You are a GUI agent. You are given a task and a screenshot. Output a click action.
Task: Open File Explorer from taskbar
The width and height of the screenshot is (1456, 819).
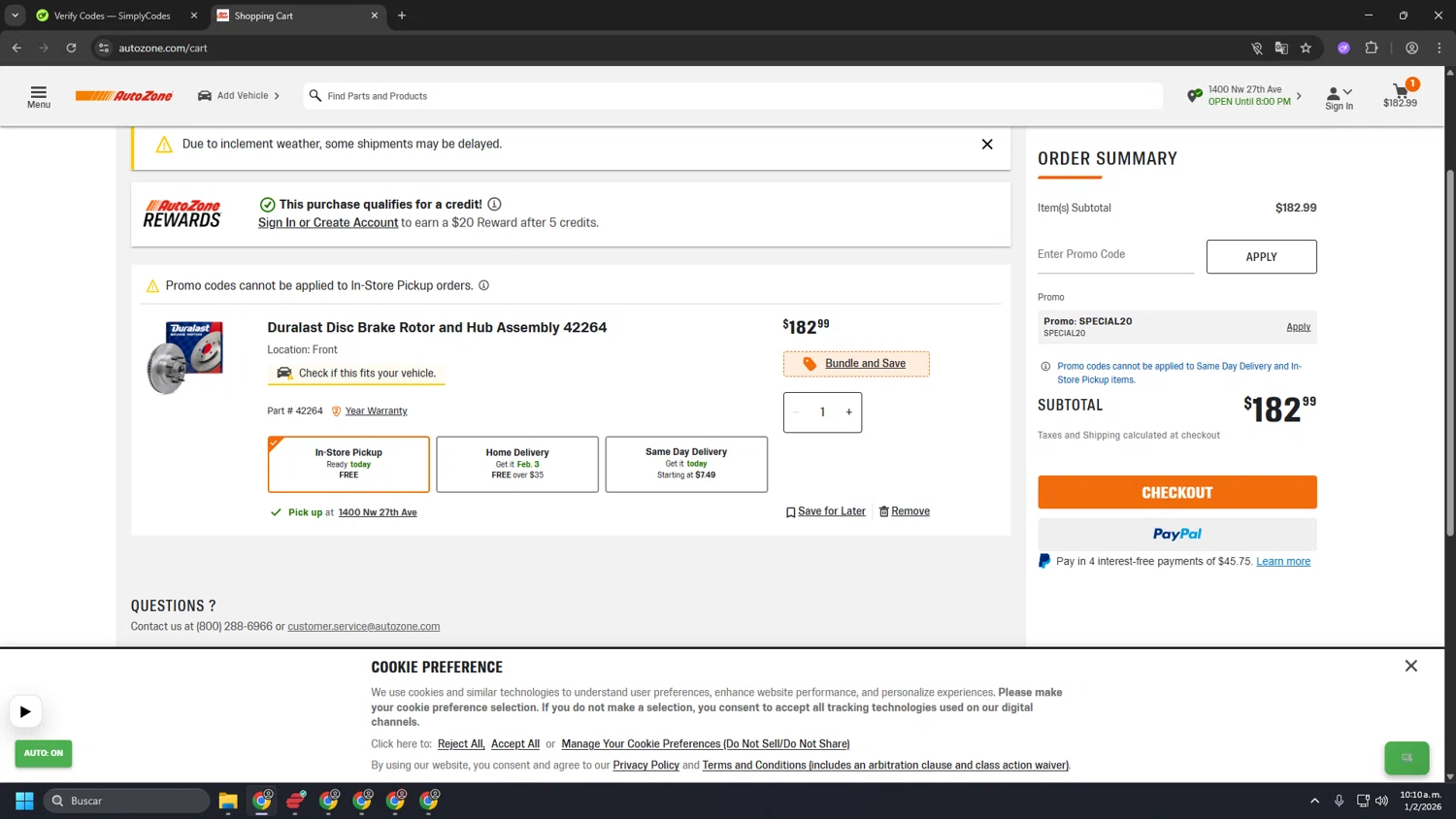[228, 801]
